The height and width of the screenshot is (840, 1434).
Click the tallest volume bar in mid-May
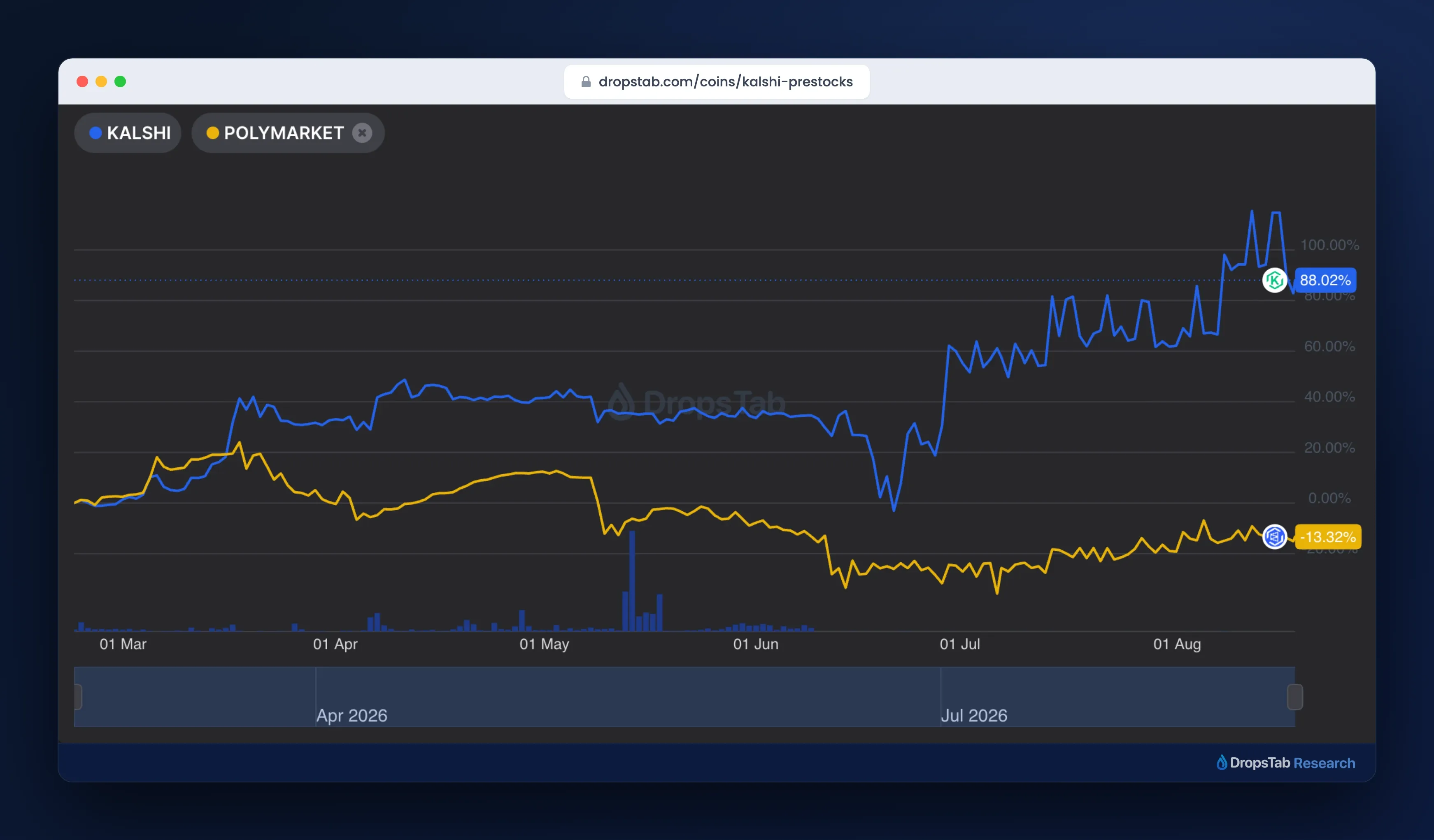click(632, 581)
